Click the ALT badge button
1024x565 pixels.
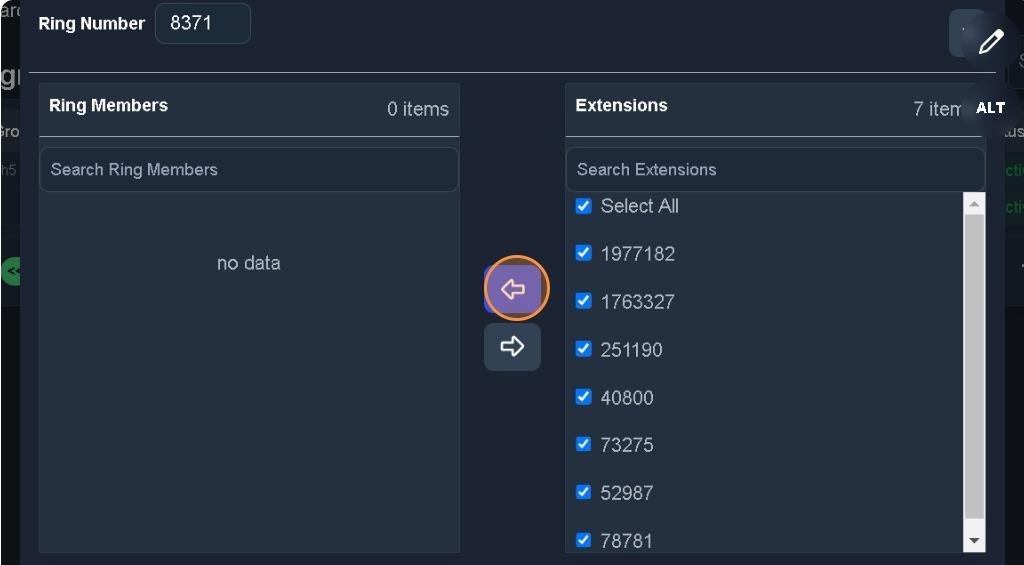click(x=990, y=108)
